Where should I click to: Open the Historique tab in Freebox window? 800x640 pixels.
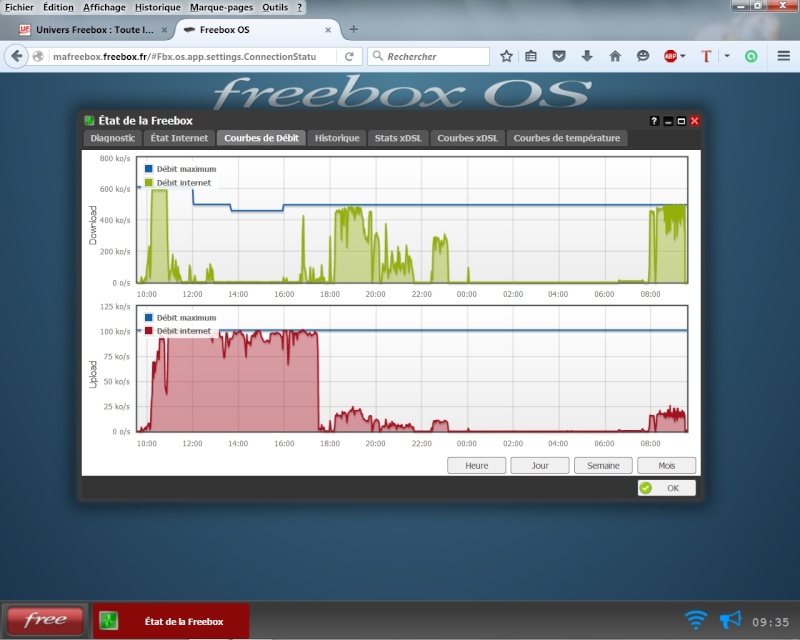coord(337,138)
